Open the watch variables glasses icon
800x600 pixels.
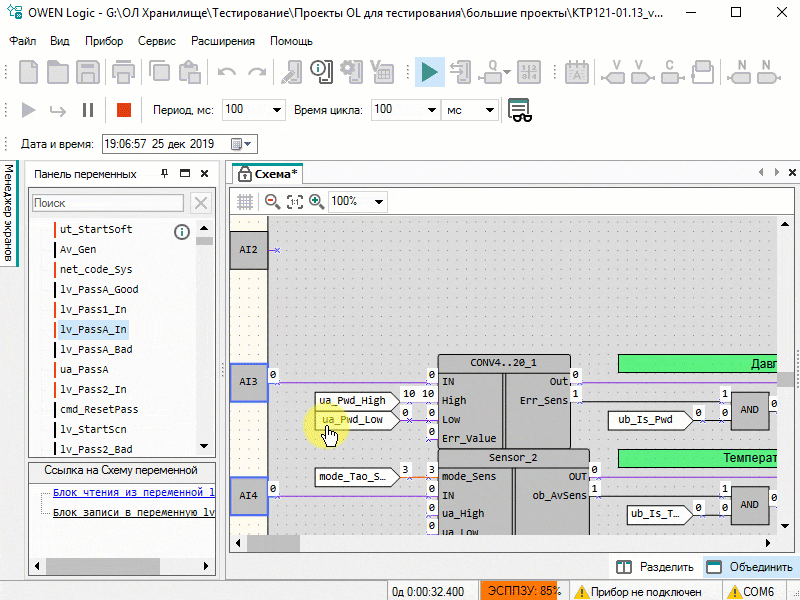[518, 110]
